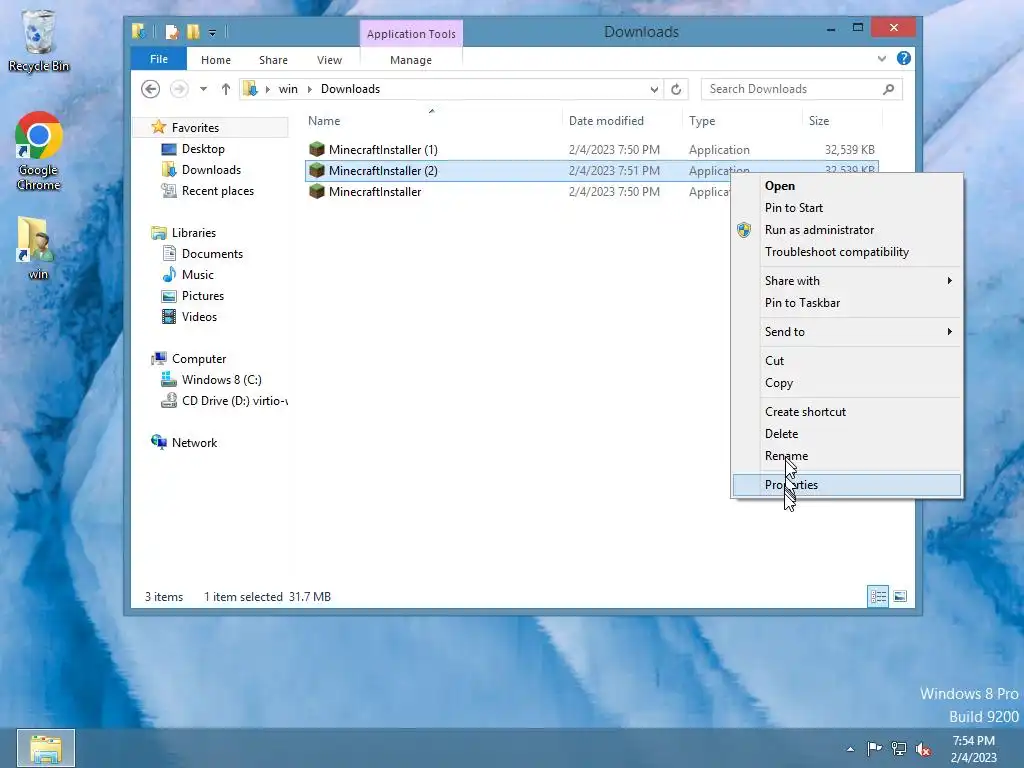1024x768 pixels.
Task: Open recent locations dropdown arrow
Action: click(204, 89)
